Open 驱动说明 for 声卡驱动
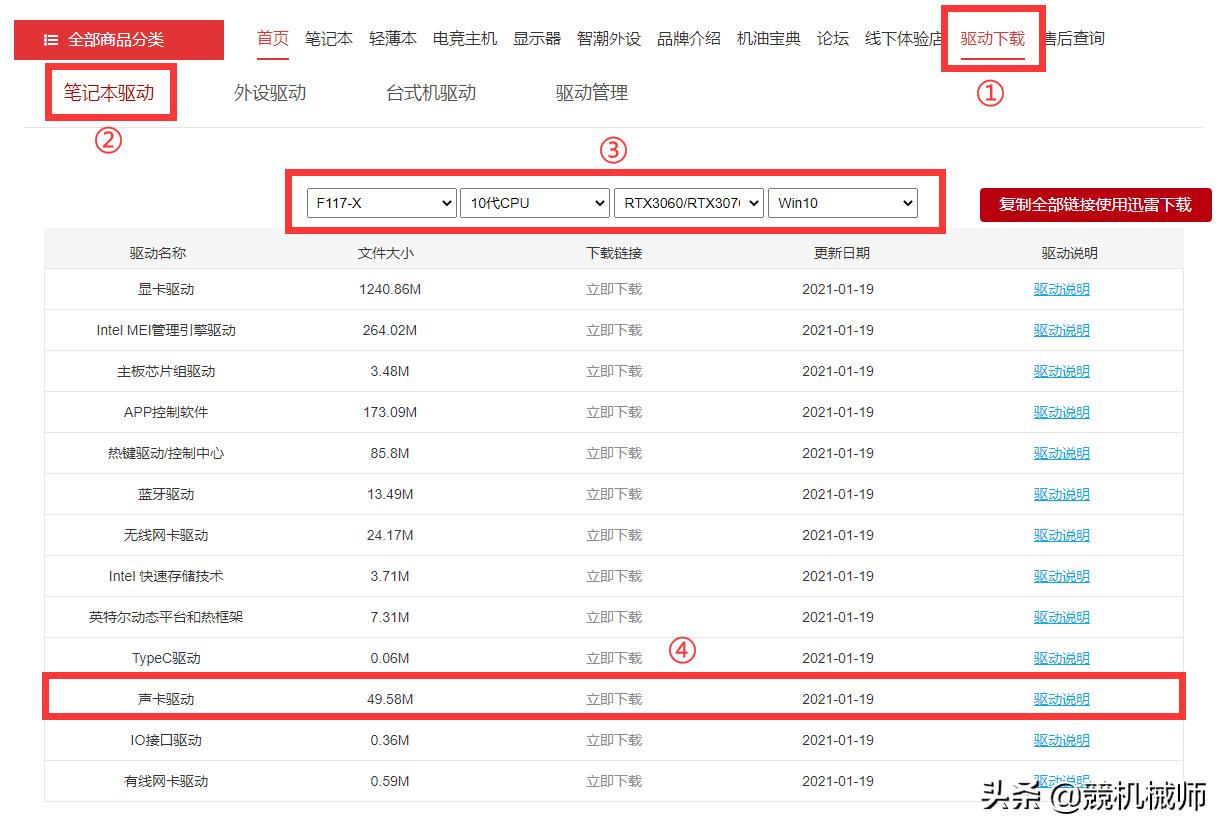Image resolution: width=1230 pixels, height=835 pixels. pyautogui.click(x=1061, y=698)
